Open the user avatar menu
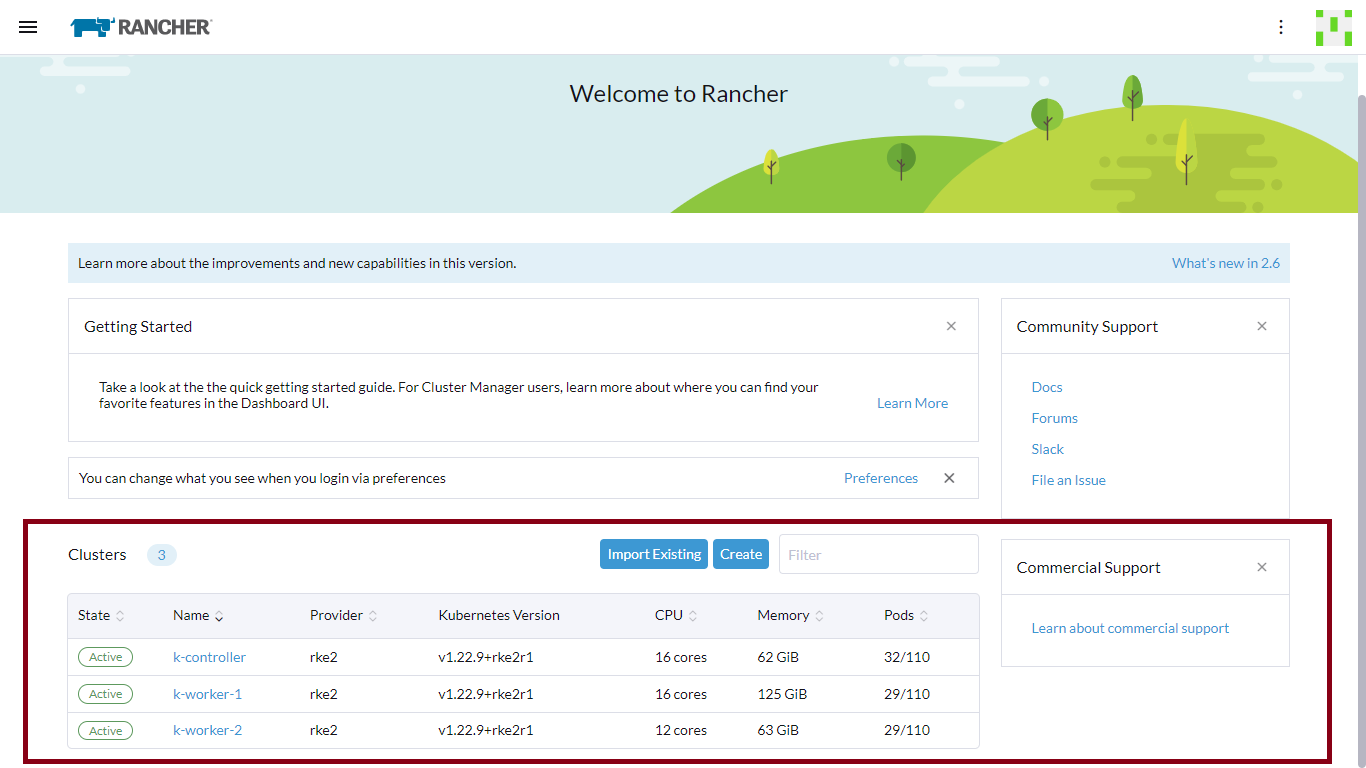Image resolution: width=1366 pixels, height=768 pixels. (1334, 27)
